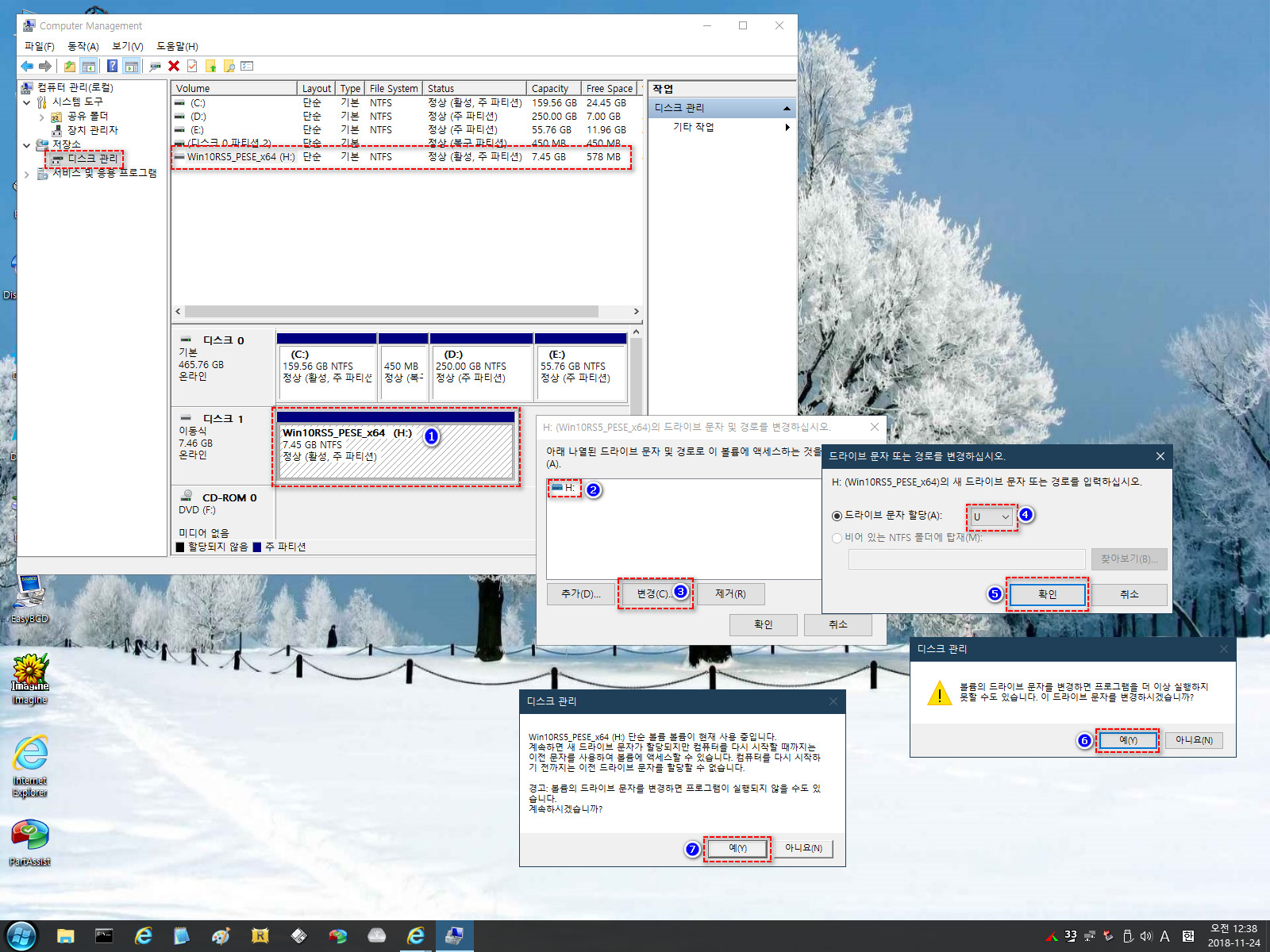The height and width of the screenshot is (952, 1270).
Task: Click 취소 in the drive letter dialog
Action: click(1130, 594)
